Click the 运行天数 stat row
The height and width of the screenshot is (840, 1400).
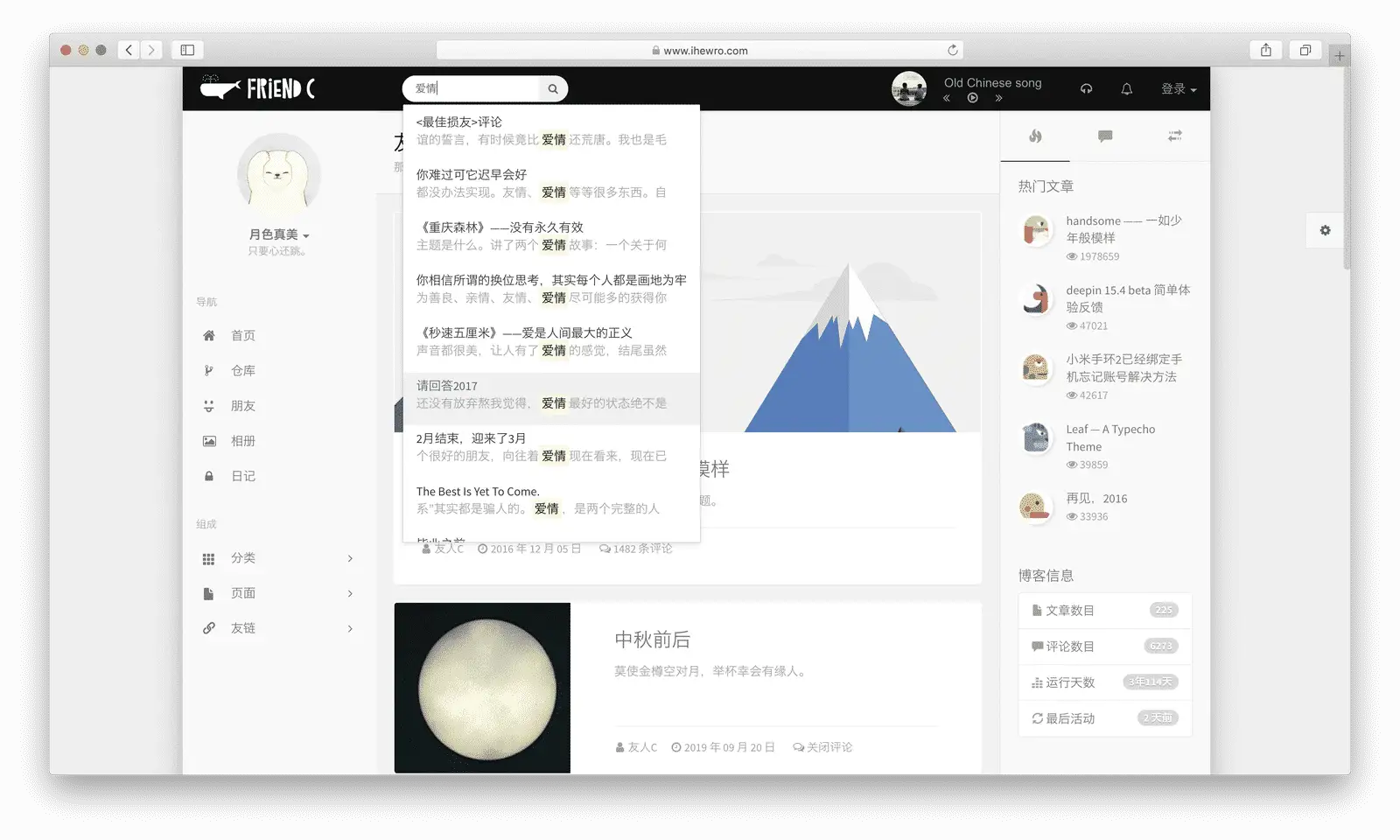coord(1105,682)
